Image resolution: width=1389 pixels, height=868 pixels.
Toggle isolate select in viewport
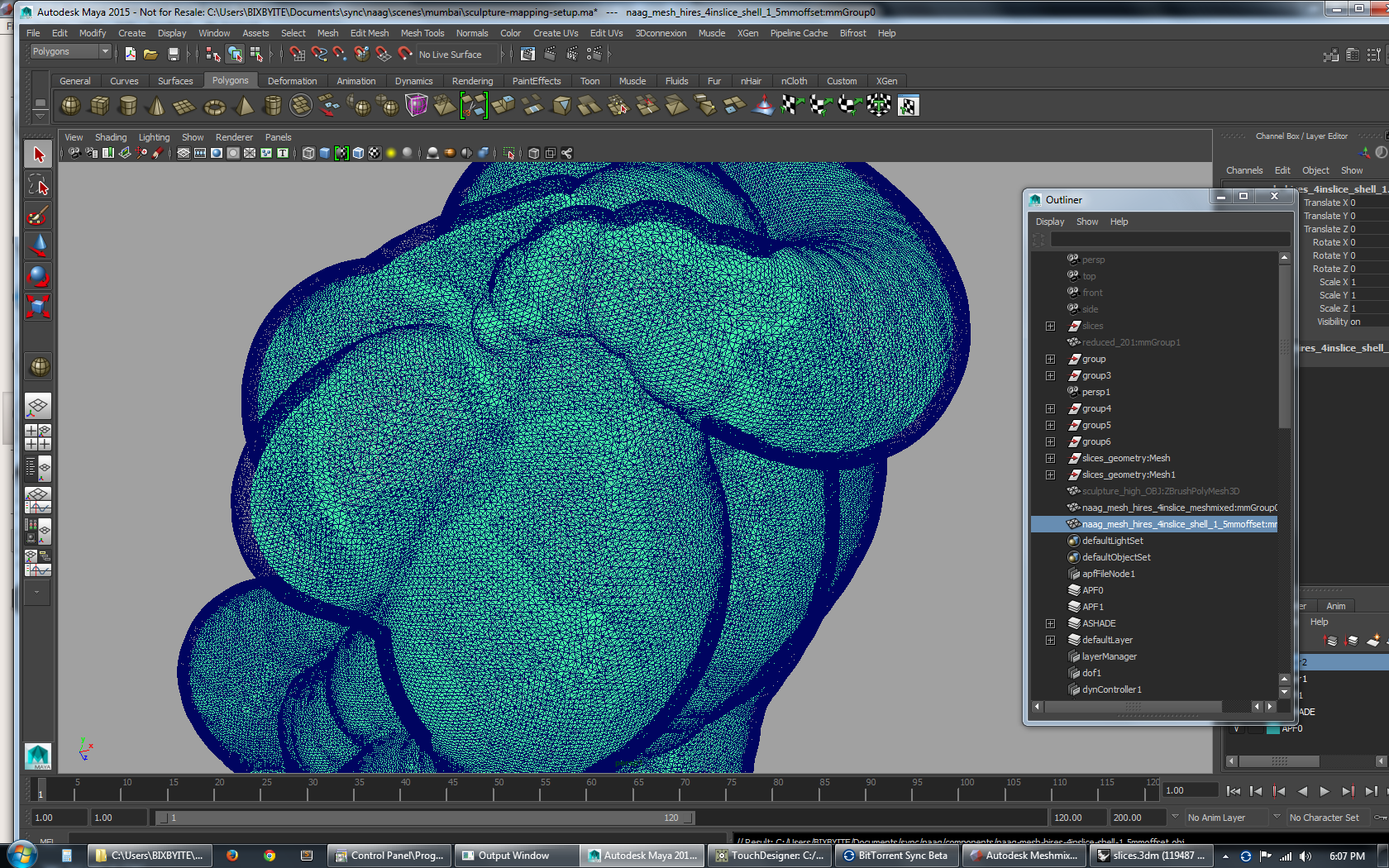click(x=508, y=153)
